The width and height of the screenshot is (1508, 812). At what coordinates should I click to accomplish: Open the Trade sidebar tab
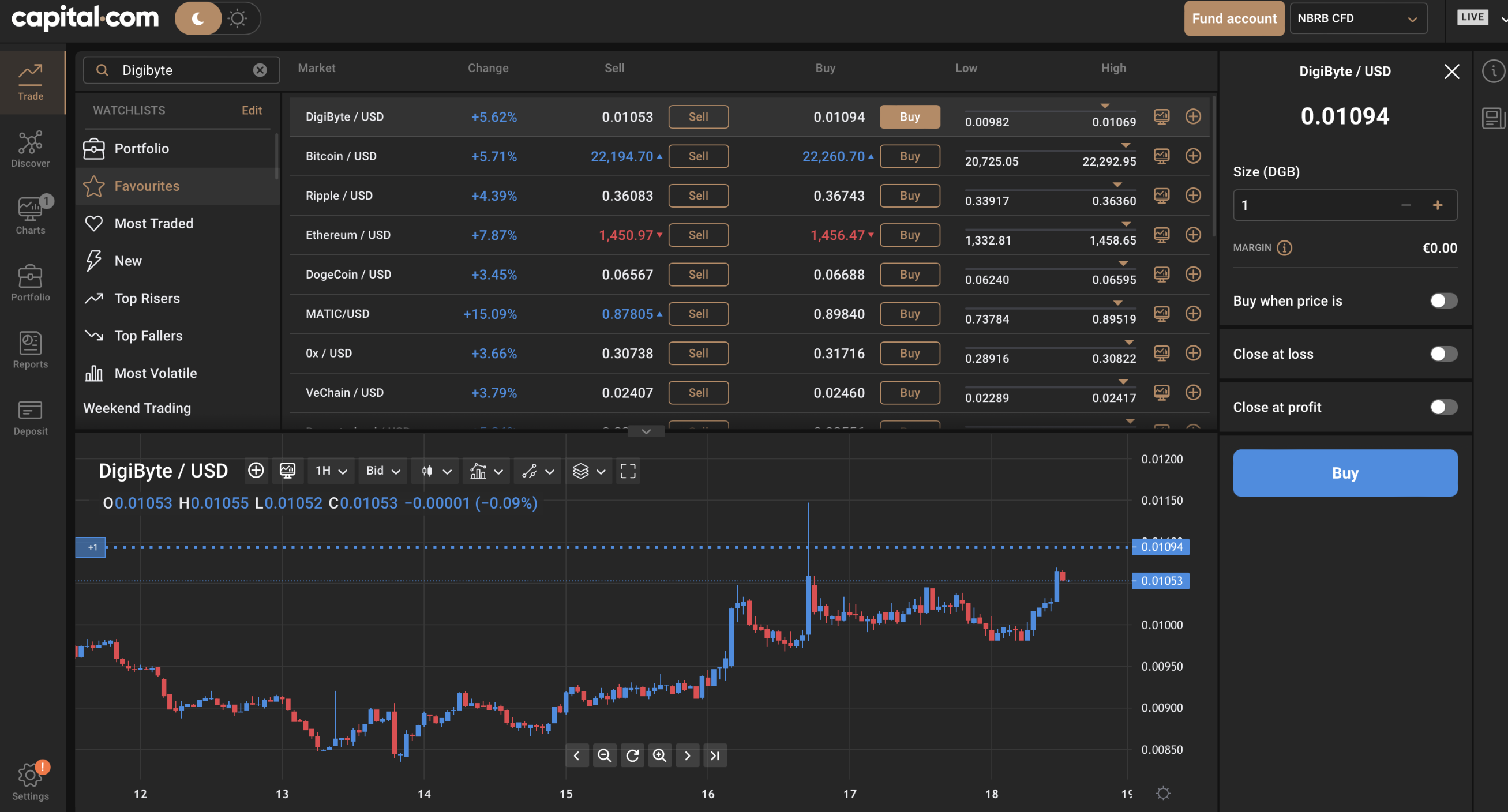31,82
